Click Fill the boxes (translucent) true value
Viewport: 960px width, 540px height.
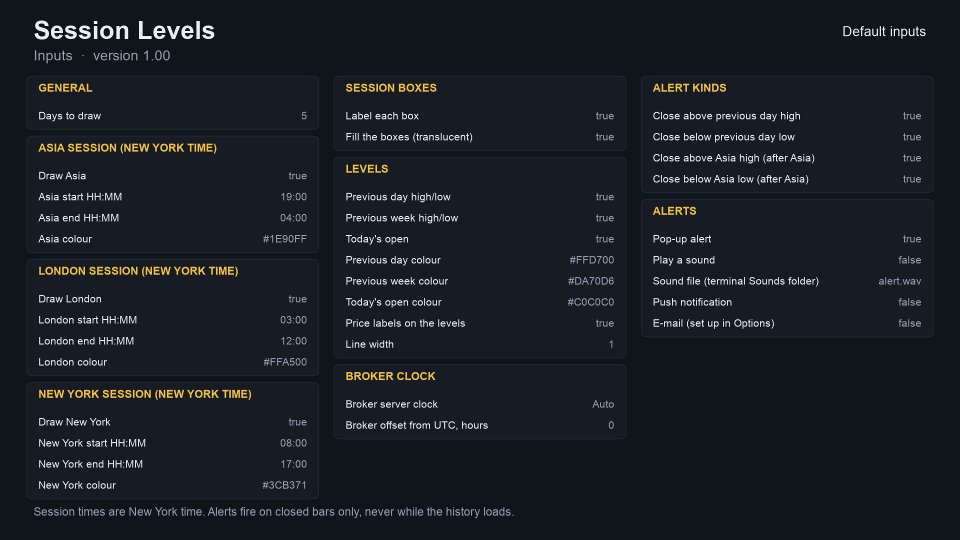pyautogui.click(x=605, y=137)
